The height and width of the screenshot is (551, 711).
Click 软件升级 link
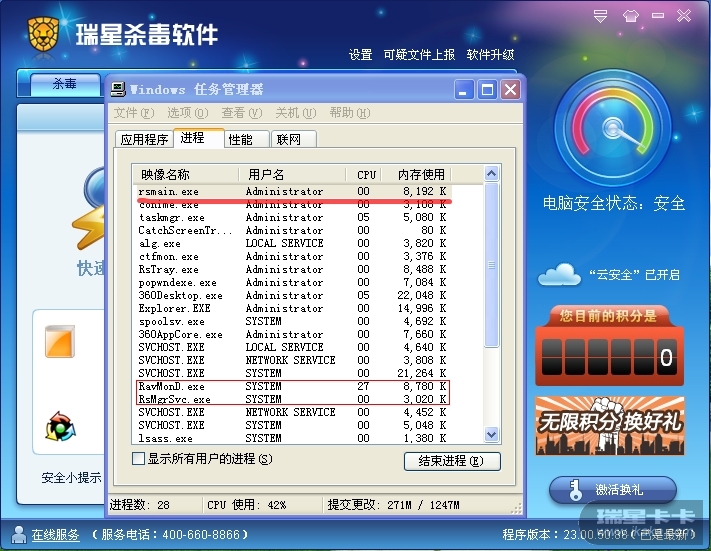tap(491, 55)
